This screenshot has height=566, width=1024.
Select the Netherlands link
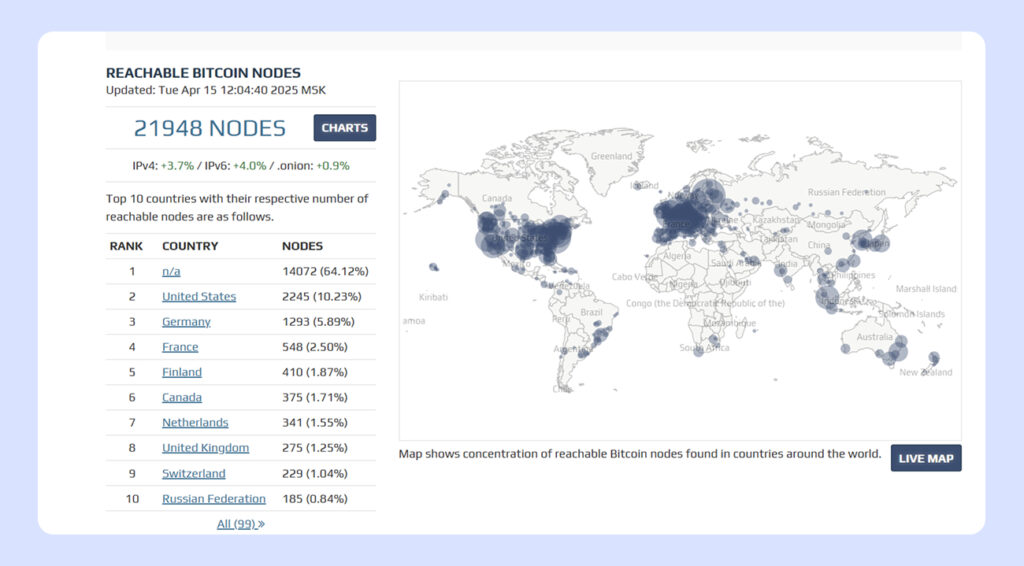[x=195, y=422]
